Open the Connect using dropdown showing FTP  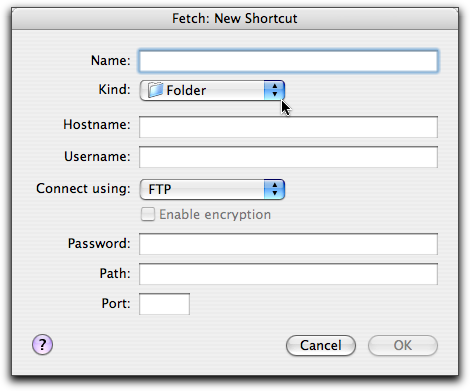click(x=212, y=189)
